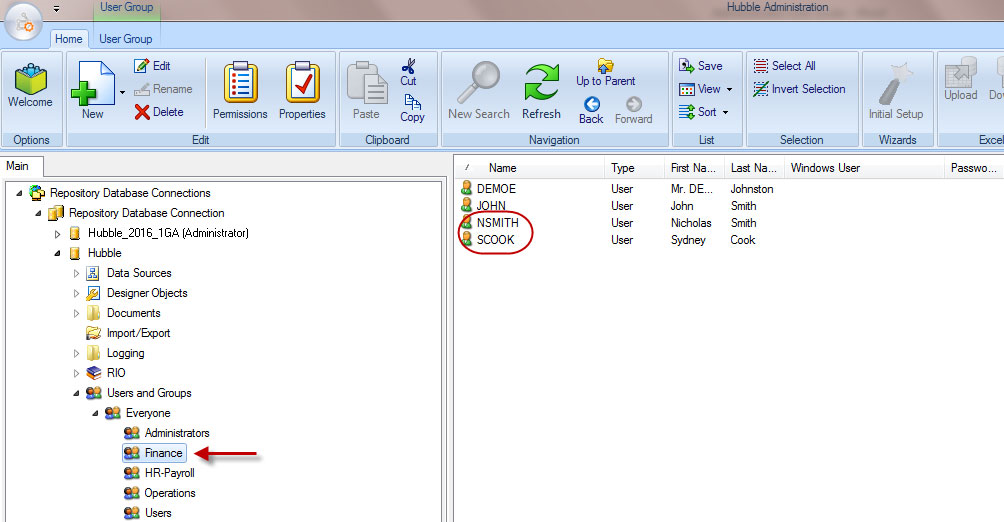Select the Main panel tab
Image resolution: width=1004 pixels, height=522 pixels.
pos(19,166)
